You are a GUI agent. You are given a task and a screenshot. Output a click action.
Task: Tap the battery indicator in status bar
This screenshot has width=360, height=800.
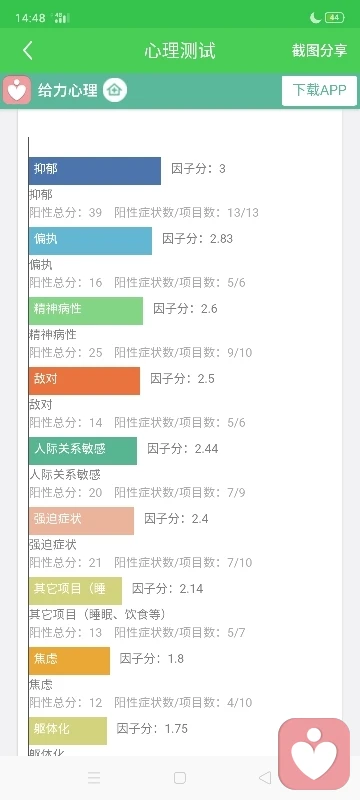point(335,18)
